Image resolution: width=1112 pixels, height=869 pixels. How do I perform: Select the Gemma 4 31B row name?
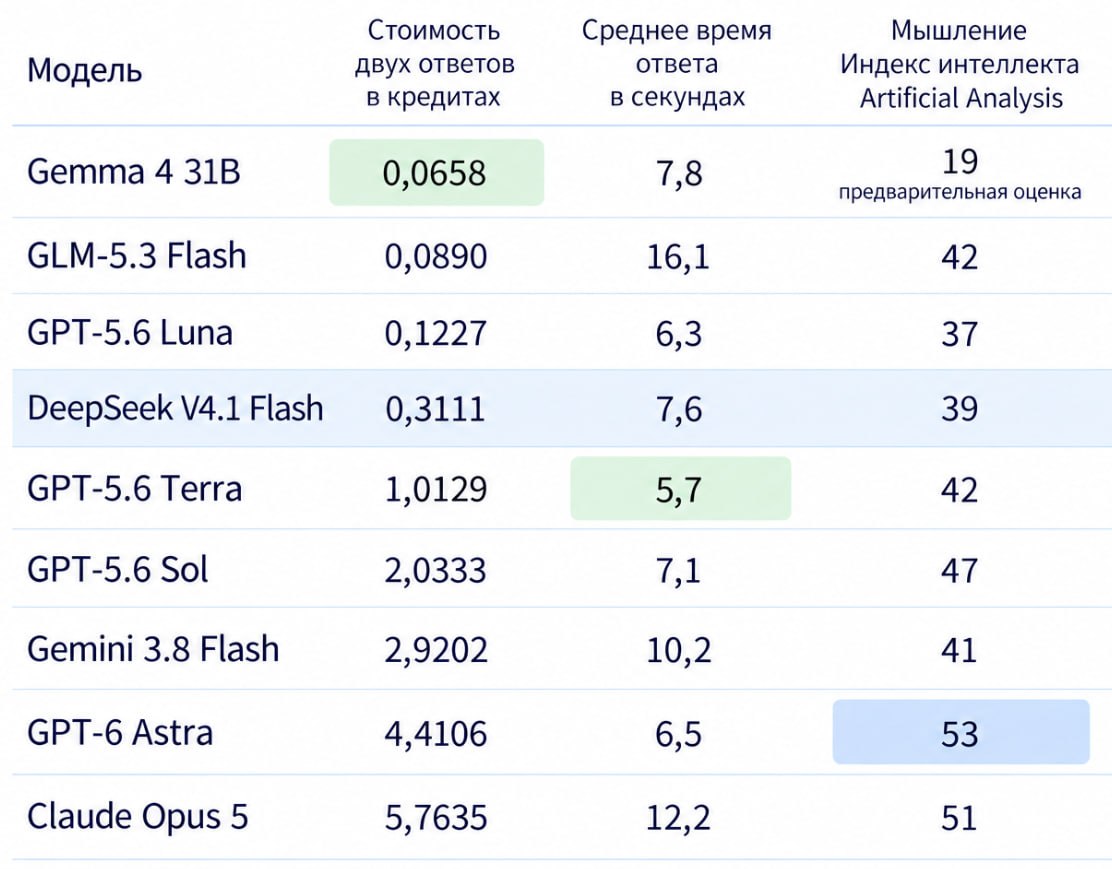133,172
